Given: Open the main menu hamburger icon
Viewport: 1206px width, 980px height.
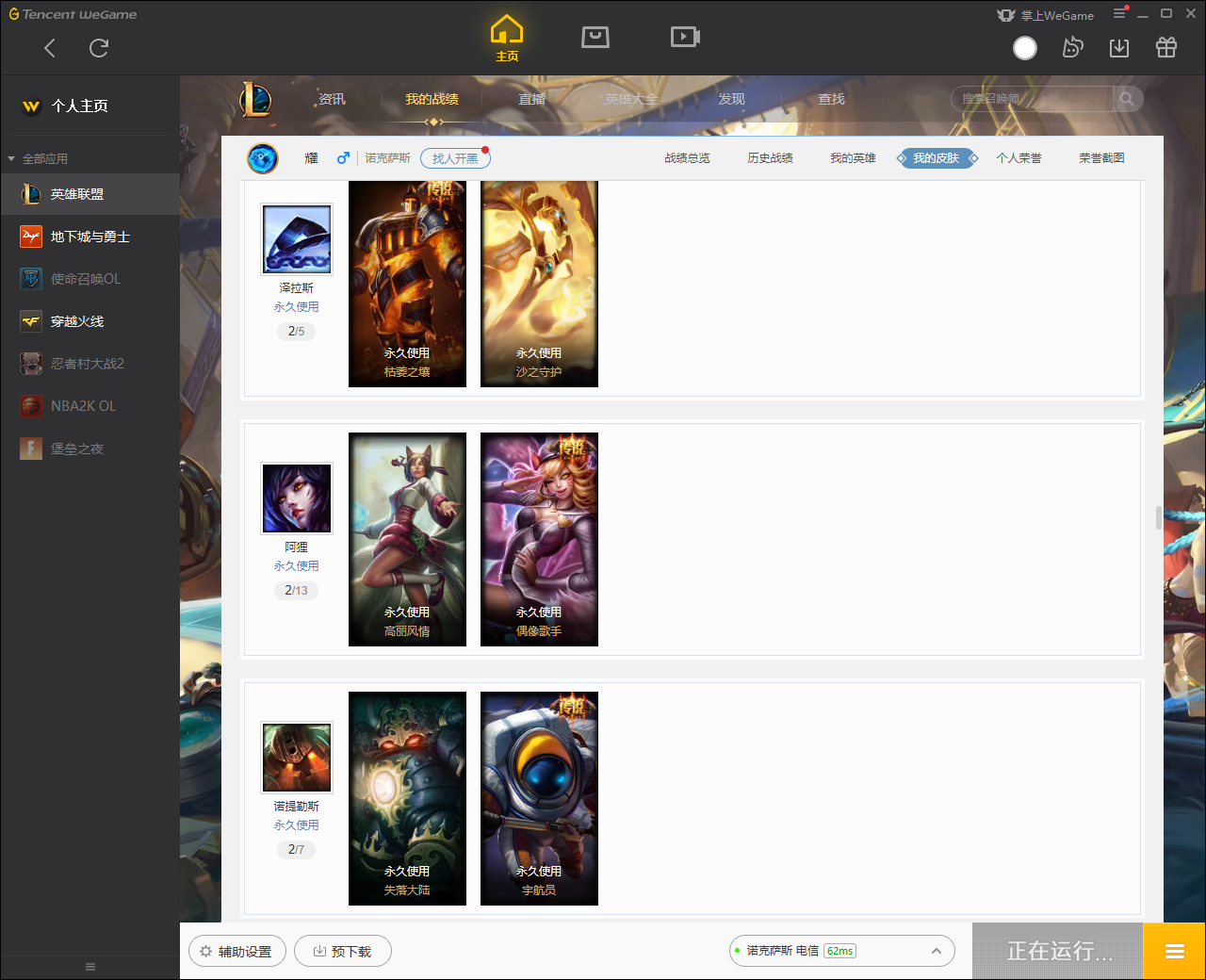Looking at the screenshot, I should (x=1119, y=13).
